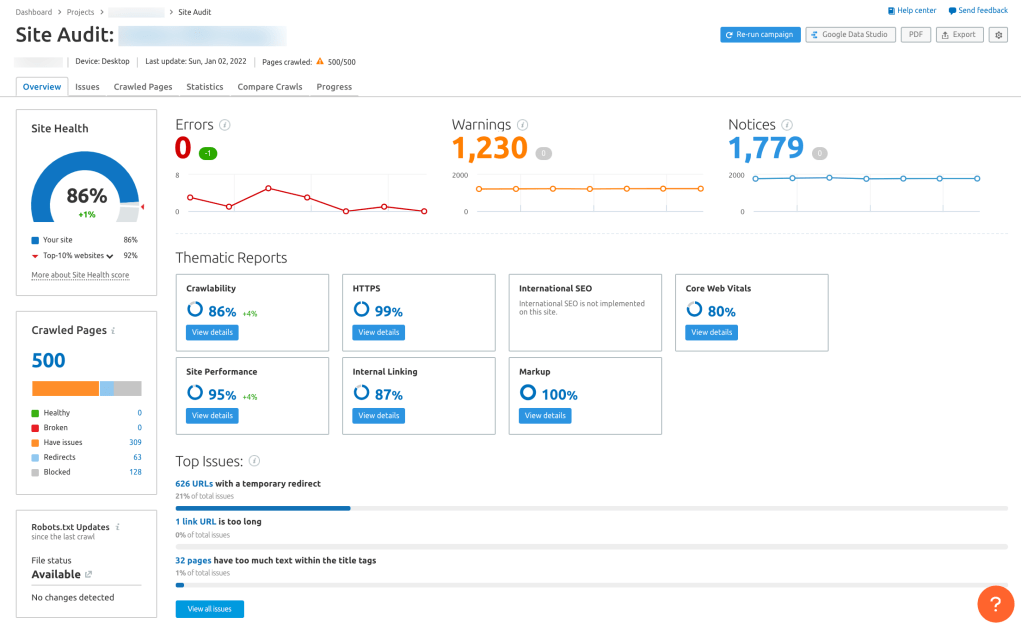Open details for the Core Web Vitals report
Image resolution: width=1021 pixels, height=630 pixels.
[x=710, y=331]
